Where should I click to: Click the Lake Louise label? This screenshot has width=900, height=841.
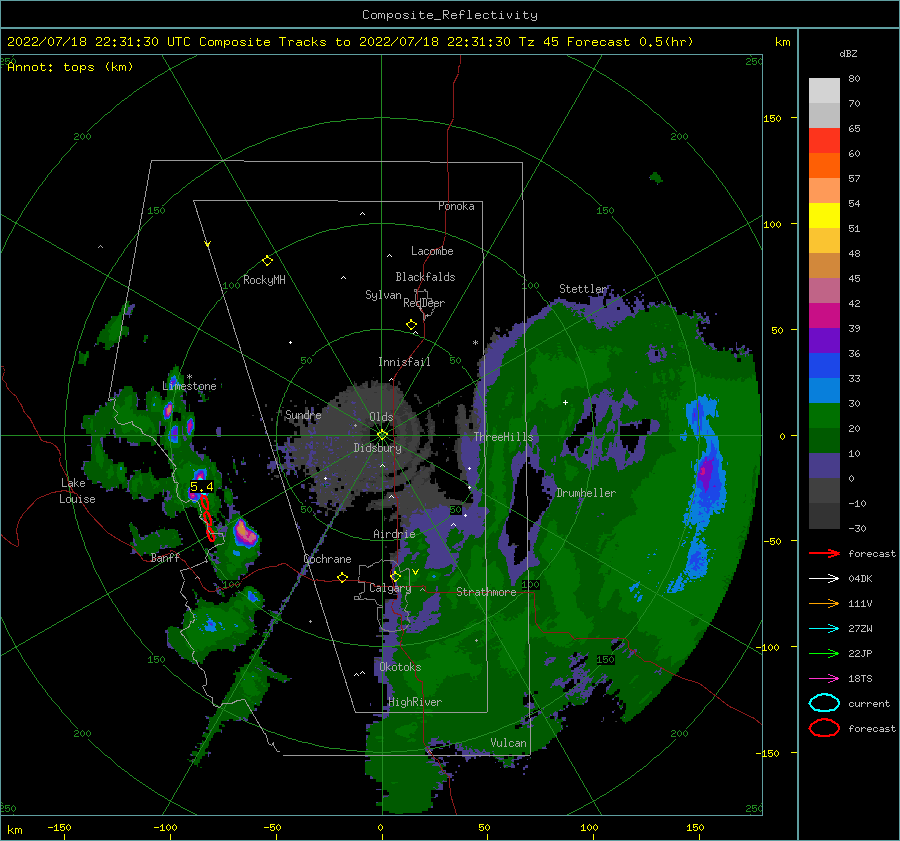coord(77,491)
